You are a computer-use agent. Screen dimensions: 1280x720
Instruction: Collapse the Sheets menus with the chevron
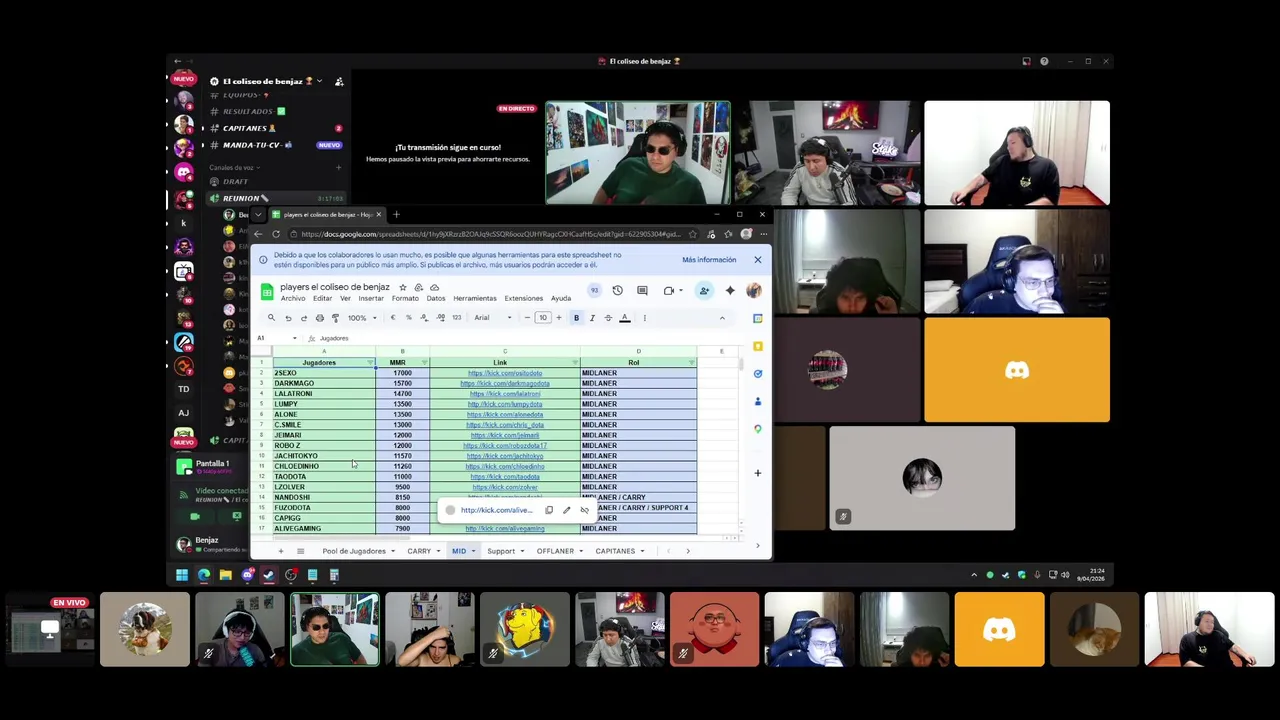click(722, 318)
